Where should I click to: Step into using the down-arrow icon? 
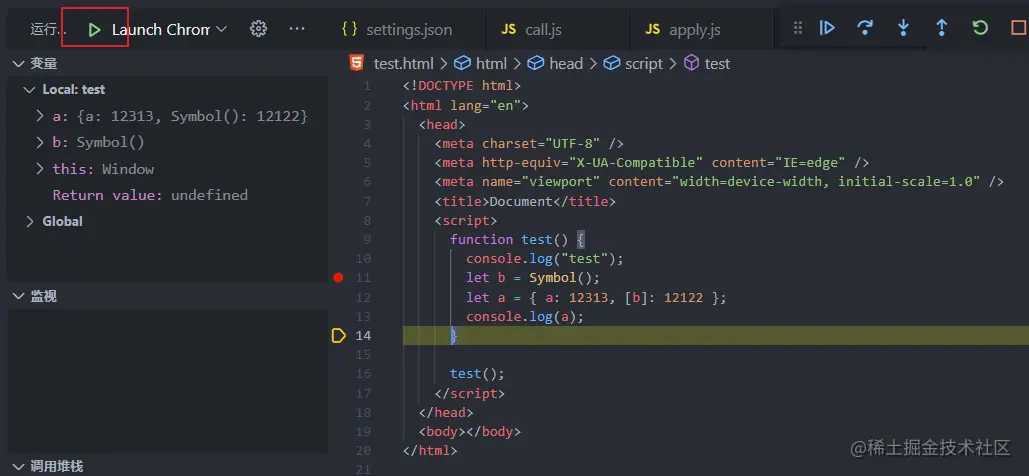[904, 28]
